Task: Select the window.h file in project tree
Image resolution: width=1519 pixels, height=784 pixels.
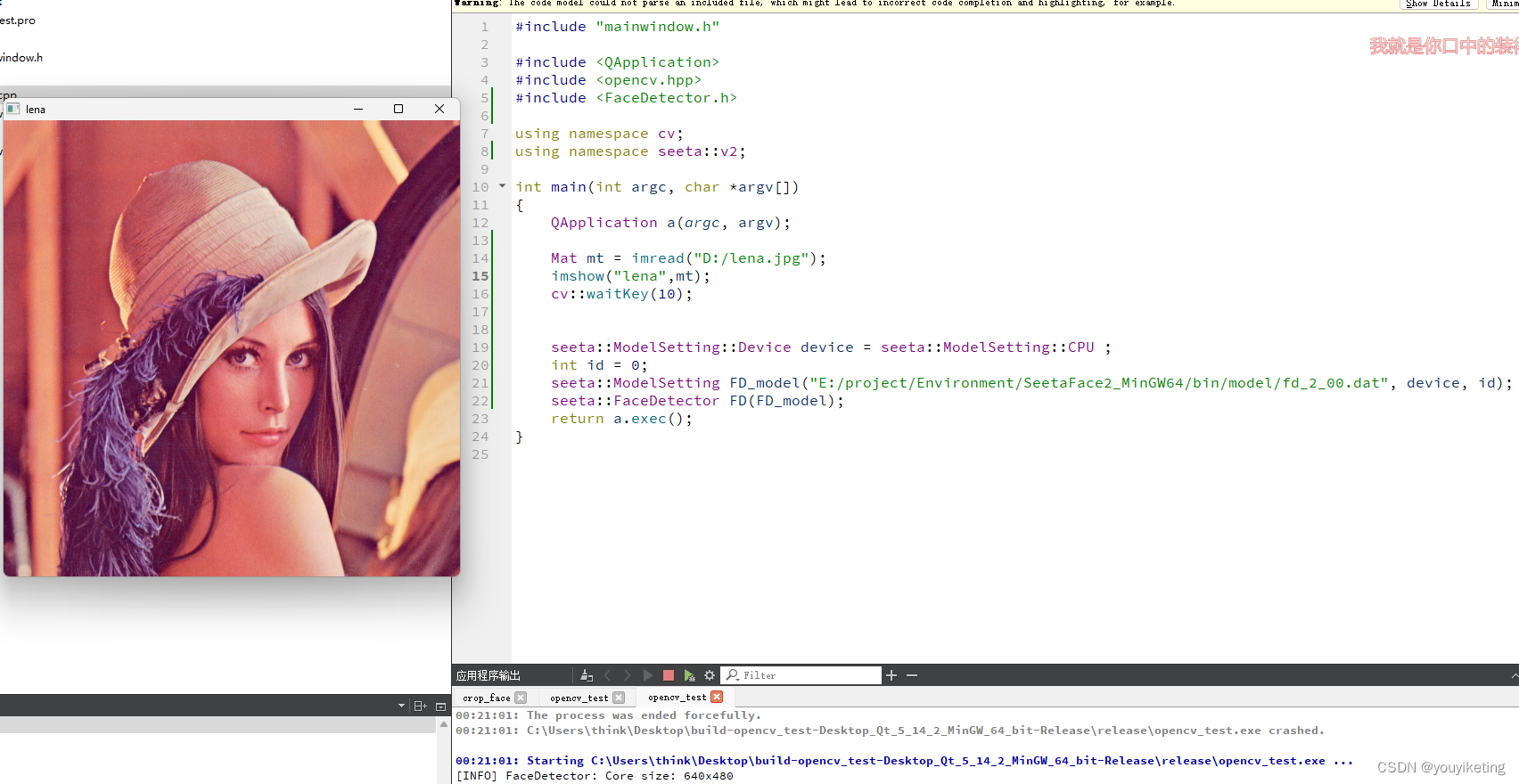Action: (x=21, y=58)
